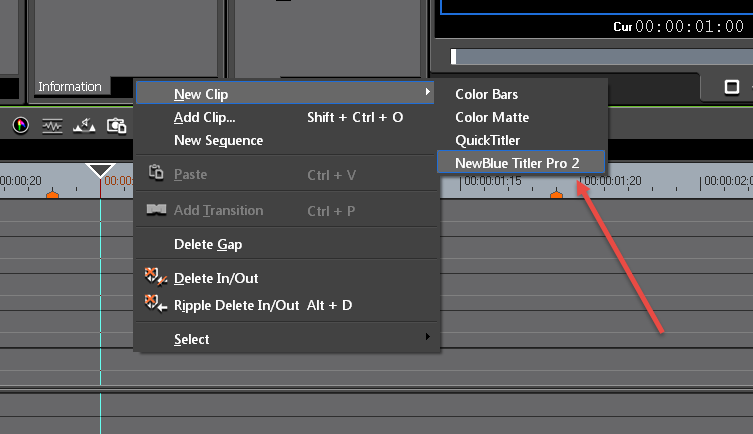Create a New Sequence from context menu
Screen dimensions: 753x434
218,140
